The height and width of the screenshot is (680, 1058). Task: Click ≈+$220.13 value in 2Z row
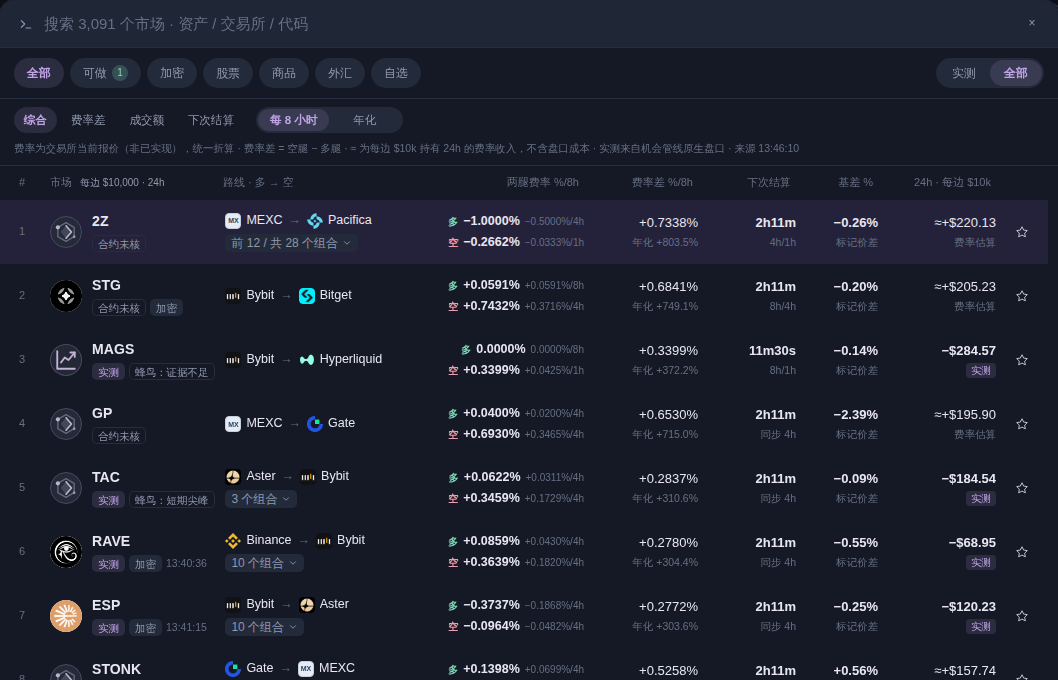[965, 223]
